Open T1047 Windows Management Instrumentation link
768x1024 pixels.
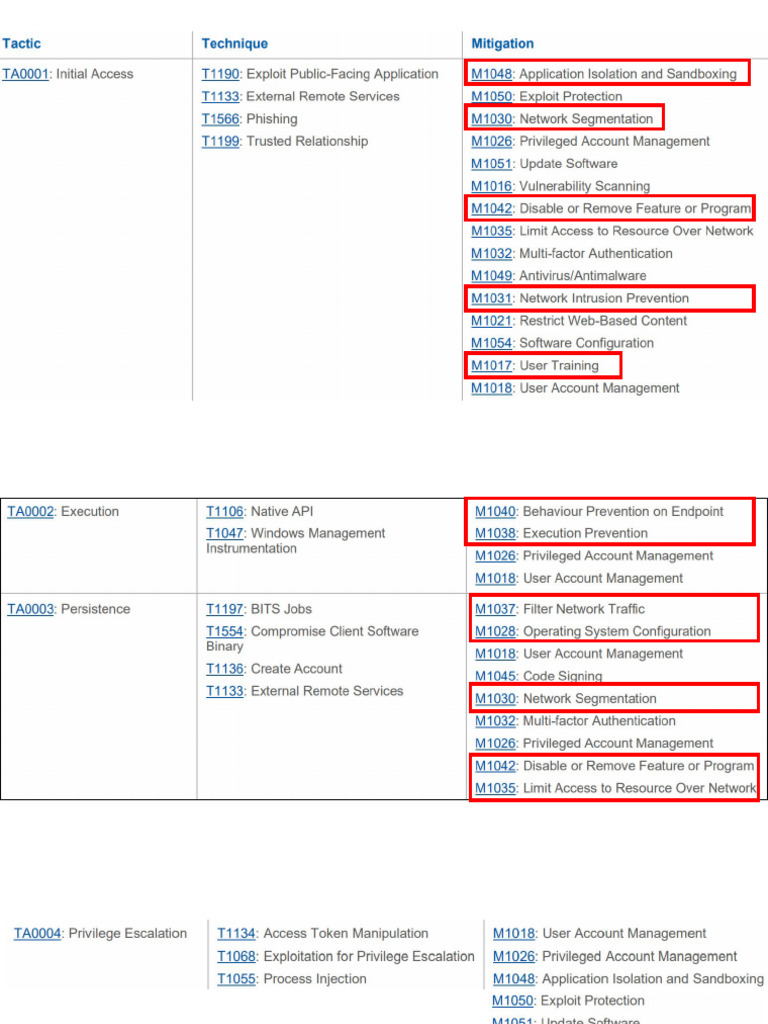tap(225, 533)
